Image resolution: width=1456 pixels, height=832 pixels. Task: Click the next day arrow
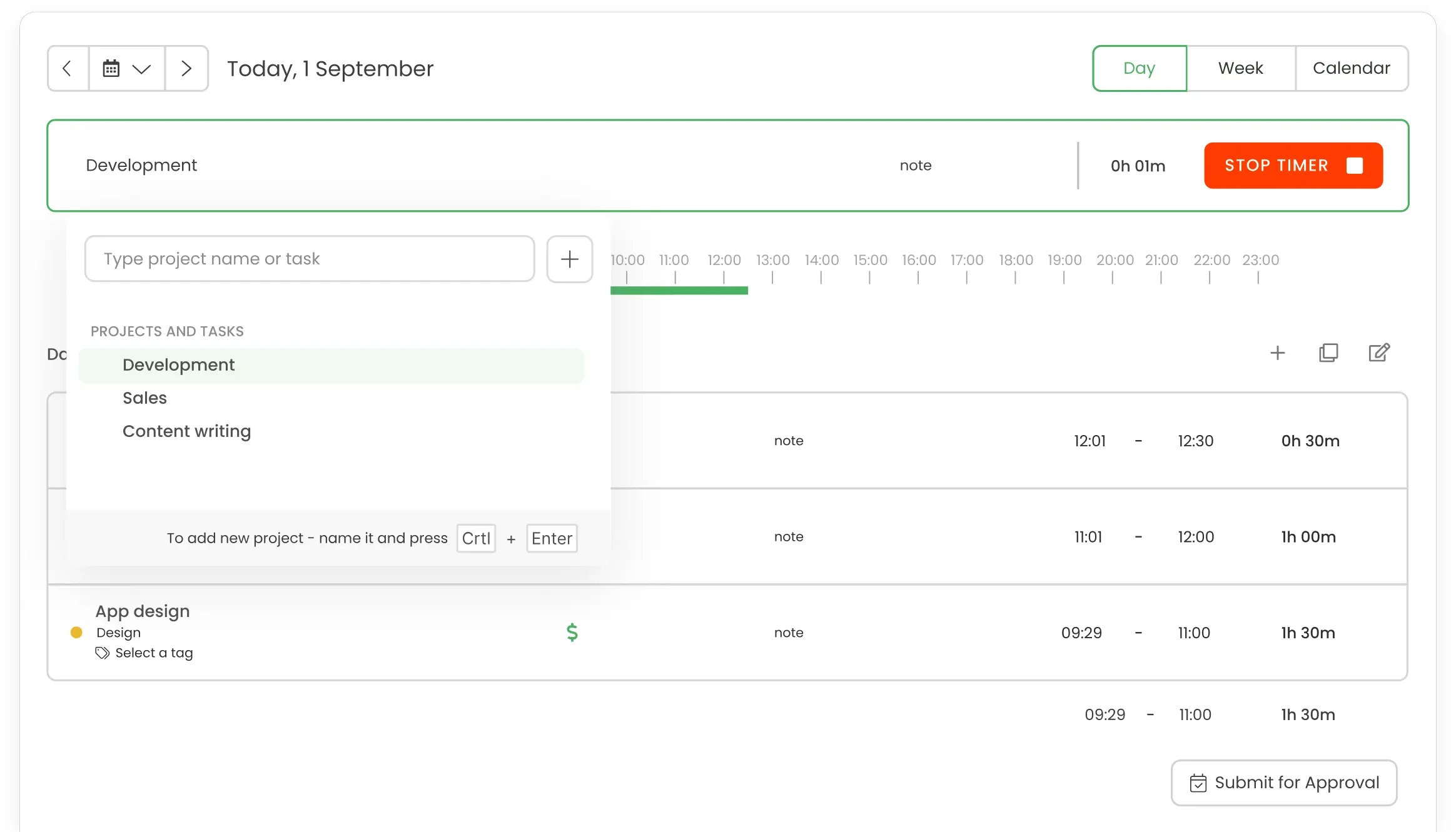(x=186, y=68)
